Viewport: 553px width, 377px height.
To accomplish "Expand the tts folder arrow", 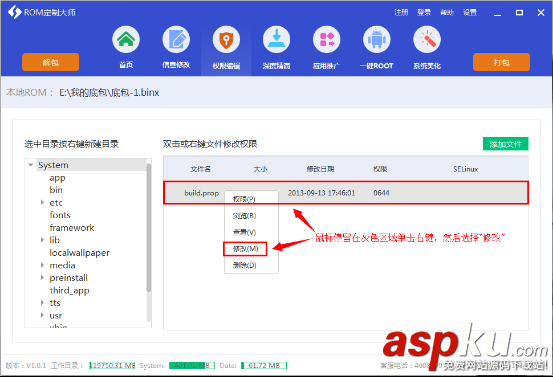I will (42, 303).
